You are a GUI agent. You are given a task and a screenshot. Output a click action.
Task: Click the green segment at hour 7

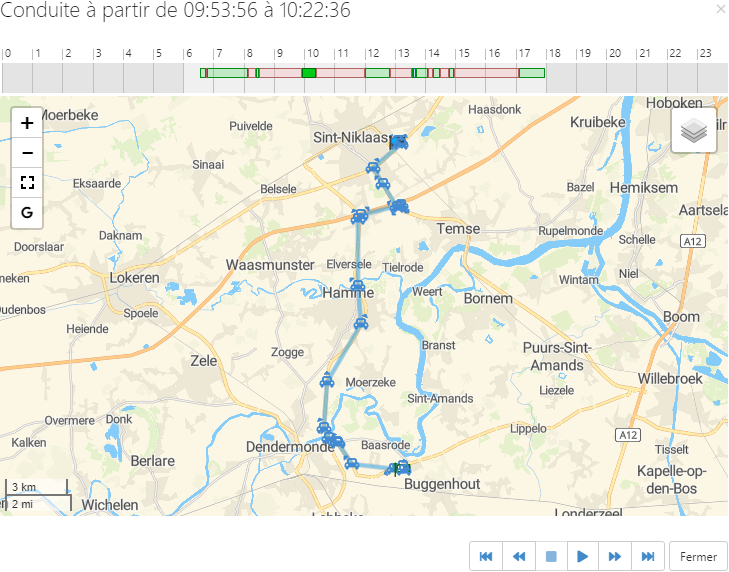click(x=230, y=73)
